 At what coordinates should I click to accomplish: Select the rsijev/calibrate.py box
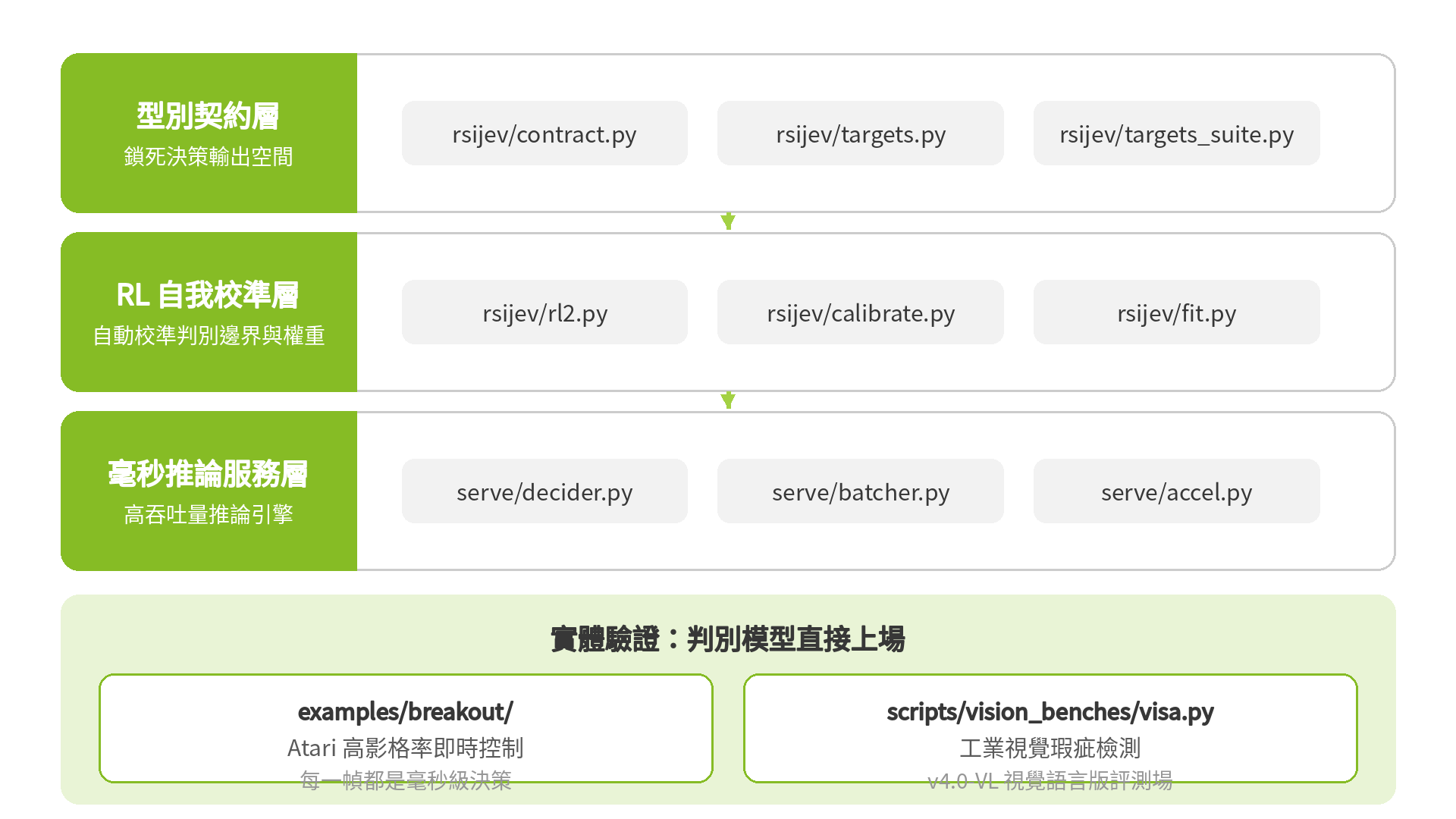click(x=861, y=312)
